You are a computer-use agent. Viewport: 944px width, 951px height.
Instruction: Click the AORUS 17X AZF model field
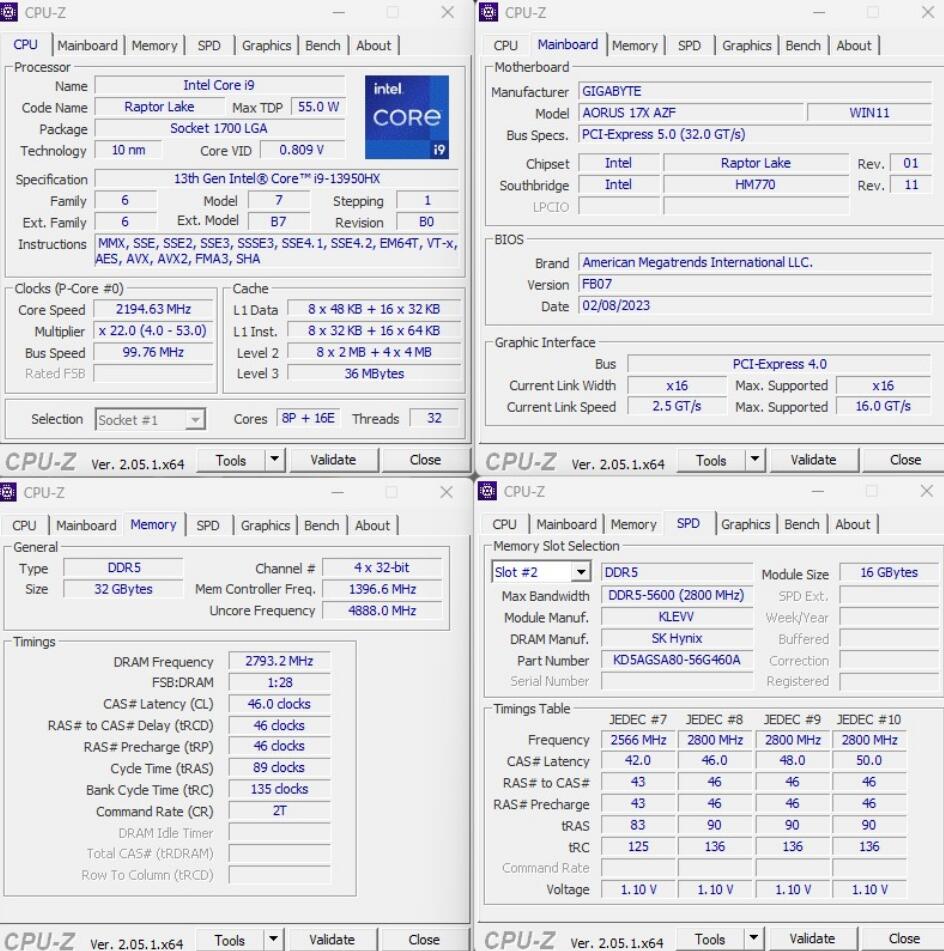point(691,113)
